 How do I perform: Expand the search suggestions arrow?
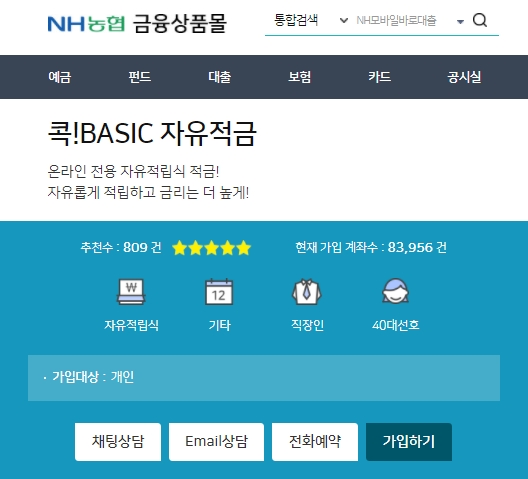[460, 22]
